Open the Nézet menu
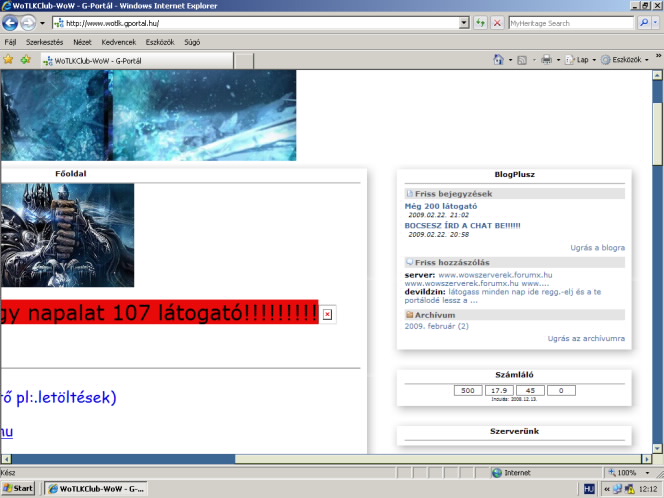 click(x=82, y=42)
